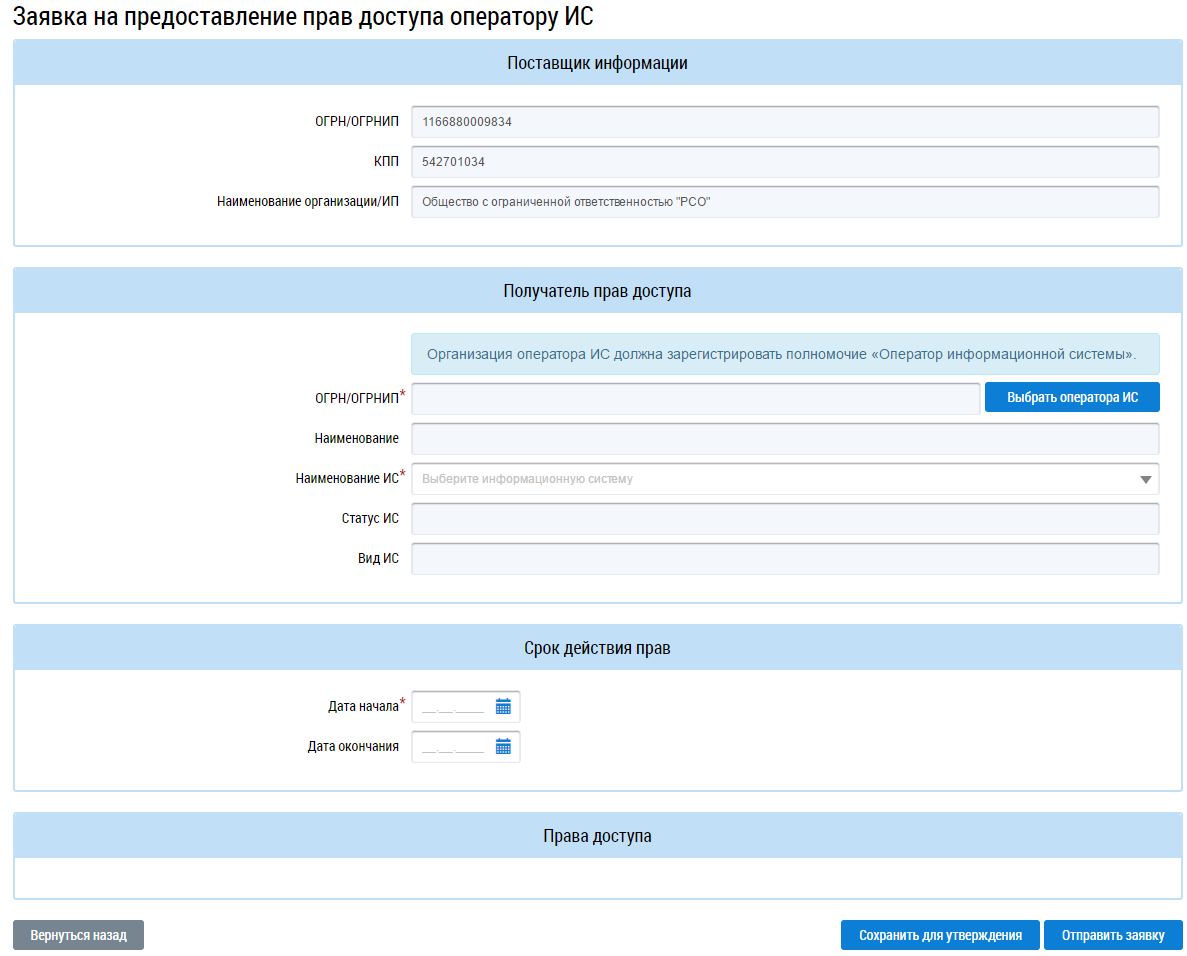The image size is (1187, 956).
Task: Click the recipient Наименование field
Action: tap(785, 439)
